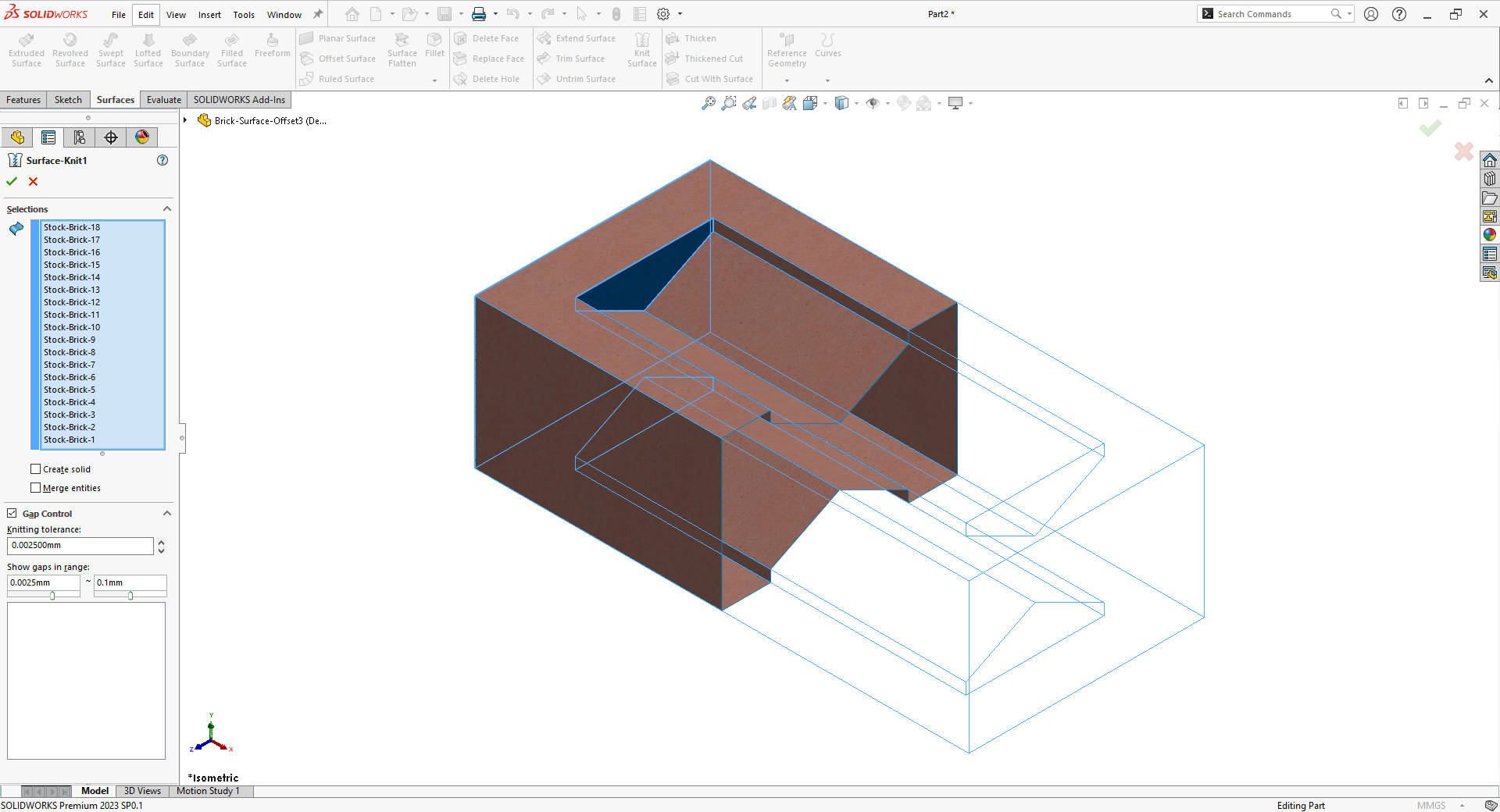Screen dimensions: 1500x812
Task: Select the Filled Surface tool
Action: coord(231,48)
